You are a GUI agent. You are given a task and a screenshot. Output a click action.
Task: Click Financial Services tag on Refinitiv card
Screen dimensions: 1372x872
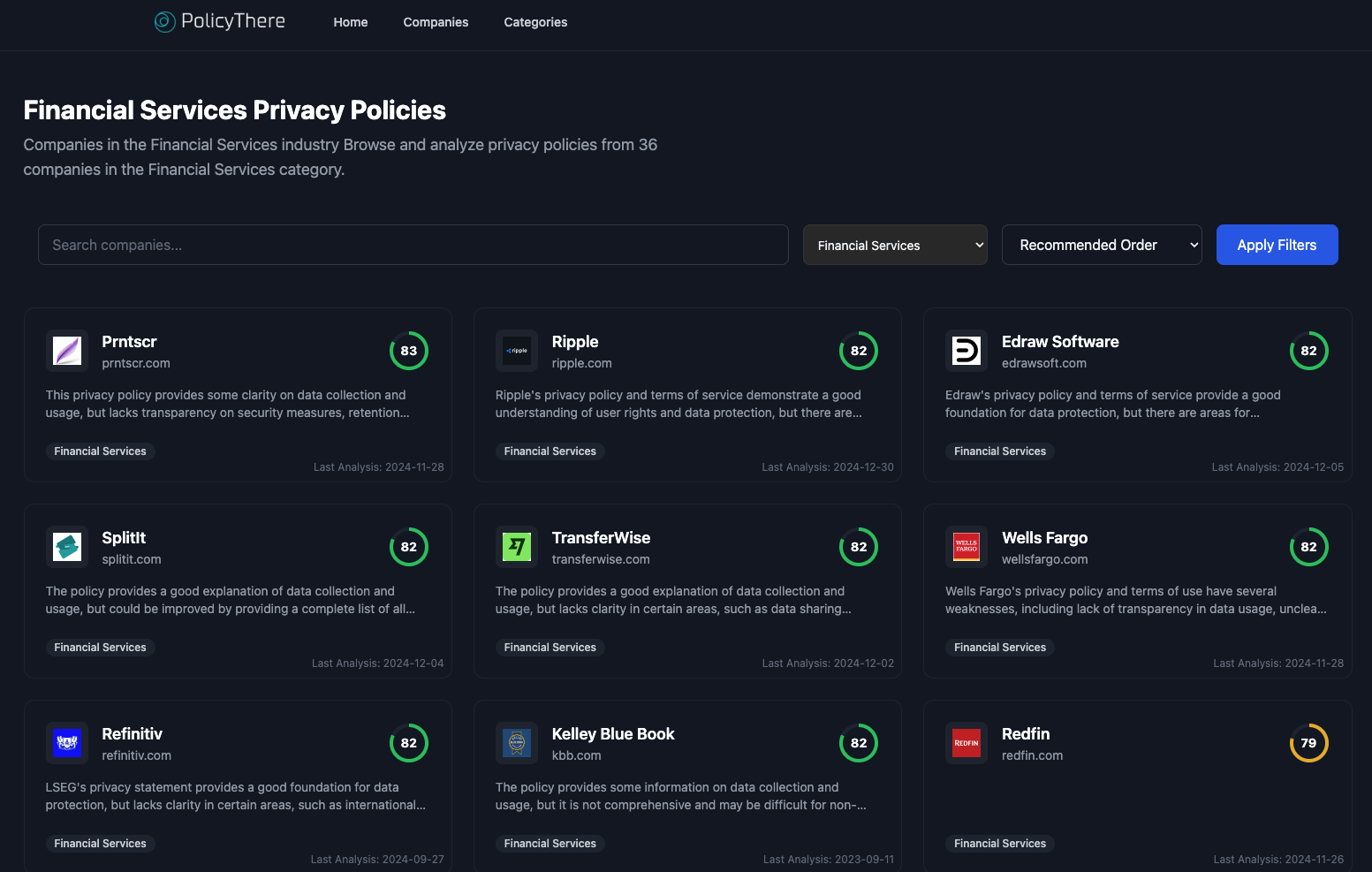coord(101,844)
